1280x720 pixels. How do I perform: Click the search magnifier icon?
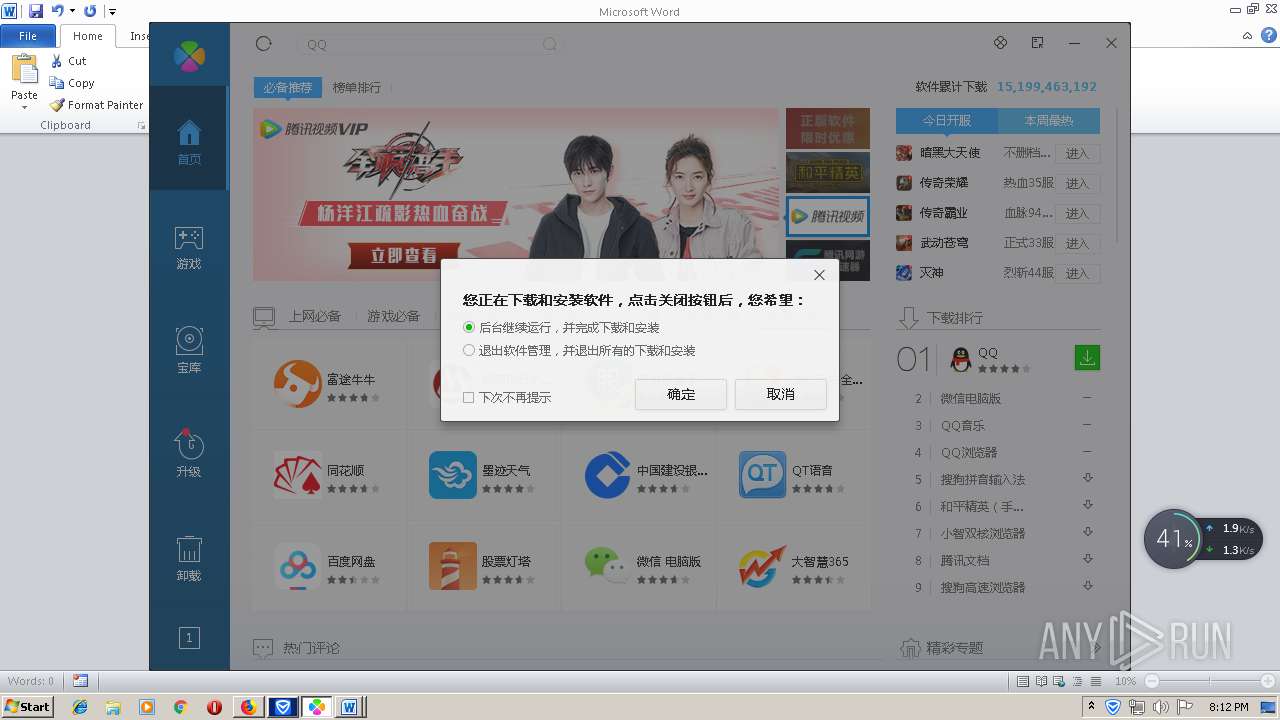pyautogui.click(x=550, y=44)
